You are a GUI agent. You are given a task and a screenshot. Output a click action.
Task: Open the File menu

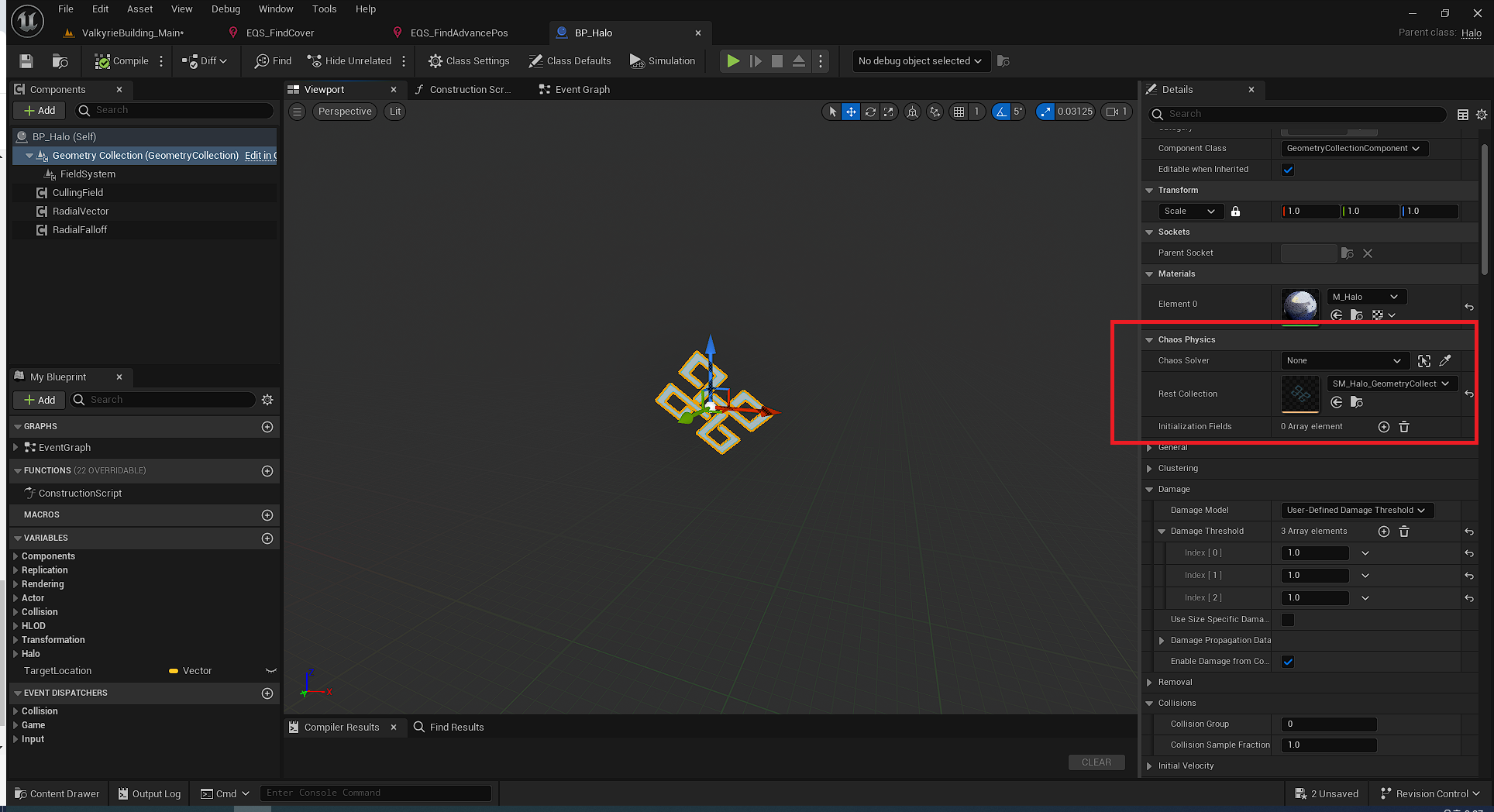tap(66, 9)
